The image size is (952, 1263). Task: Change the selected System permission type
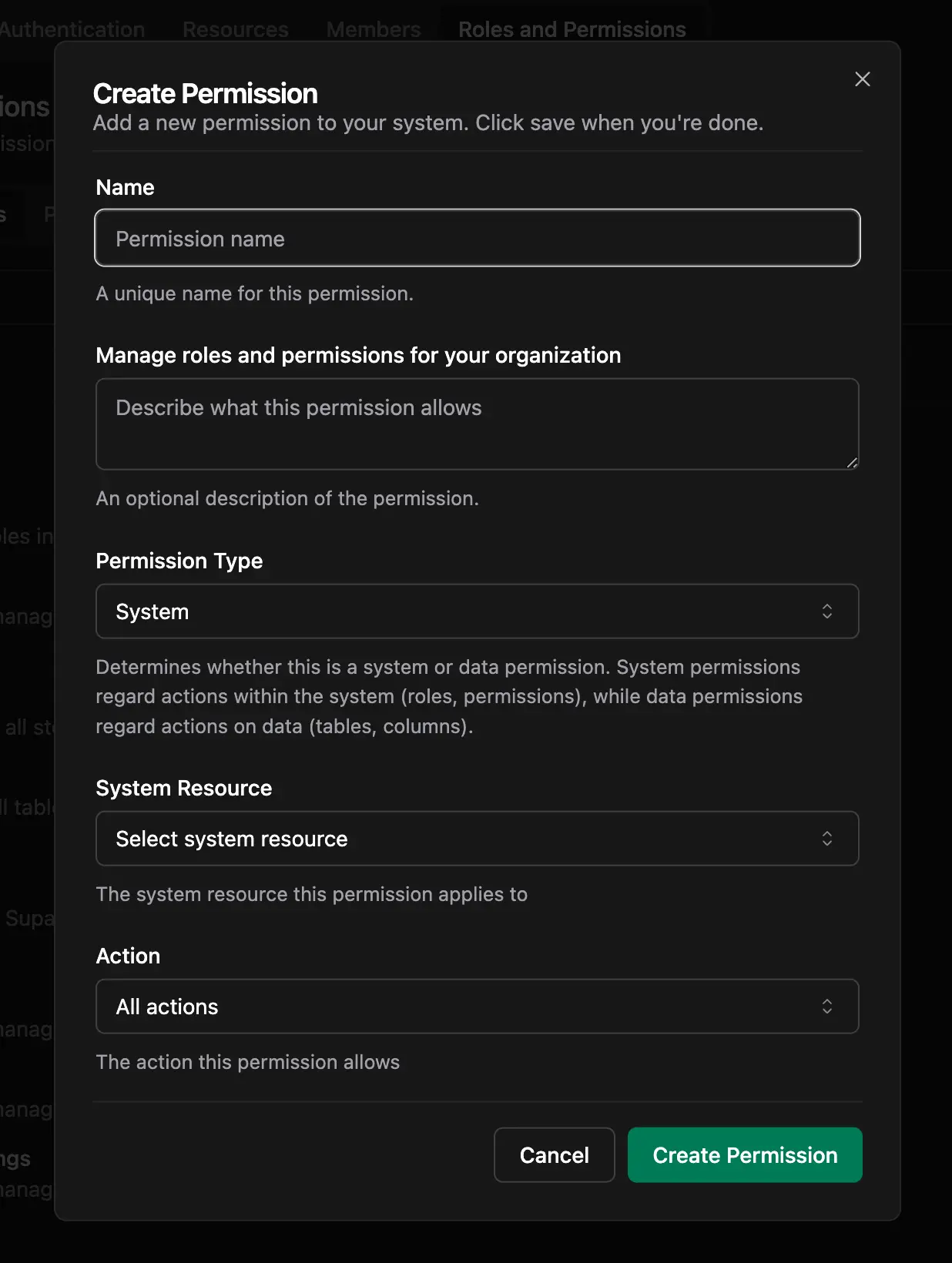[x=477, y=611]
